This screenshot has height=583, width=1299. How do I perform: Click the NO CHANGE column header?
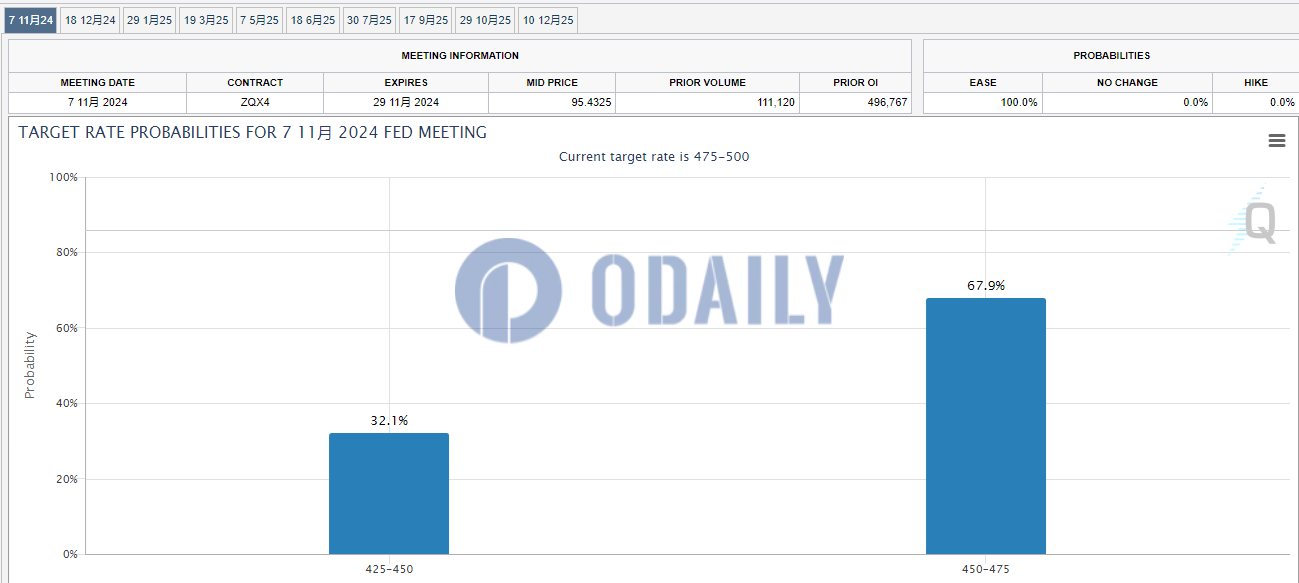coord(1127,83)
